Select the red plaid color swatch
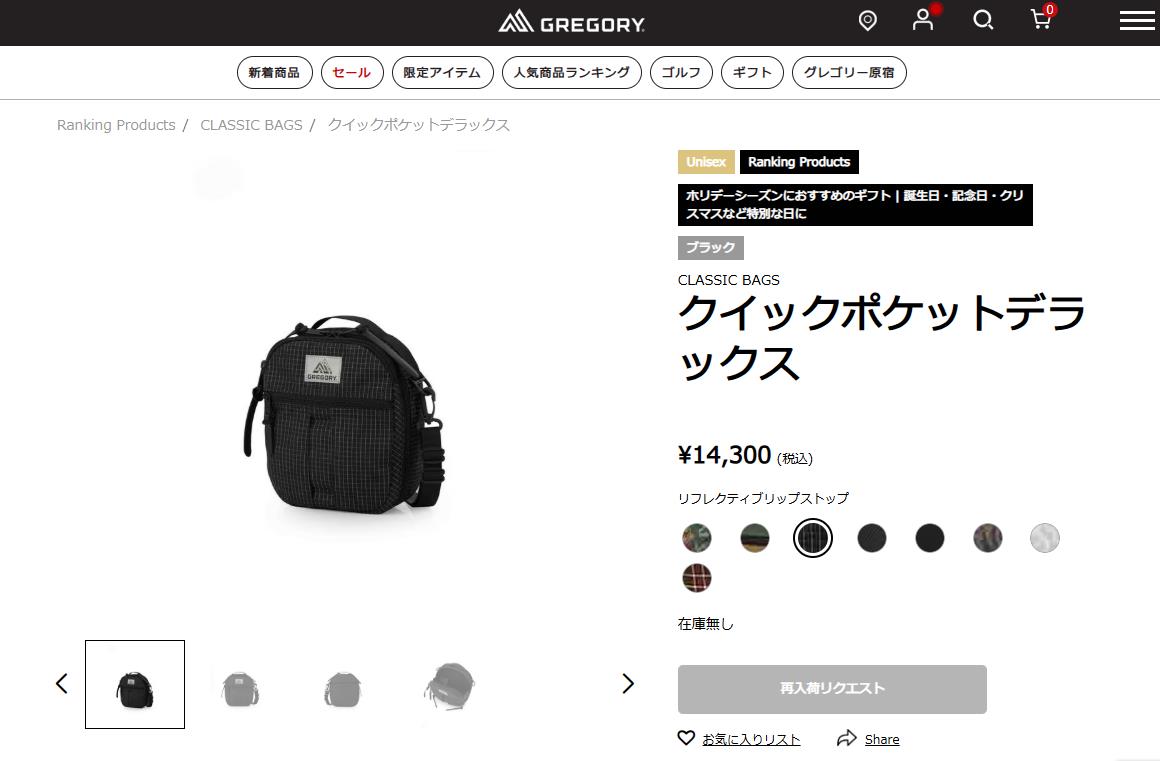The height and width of the screenshot is (761, 1160). coord(696,578)
